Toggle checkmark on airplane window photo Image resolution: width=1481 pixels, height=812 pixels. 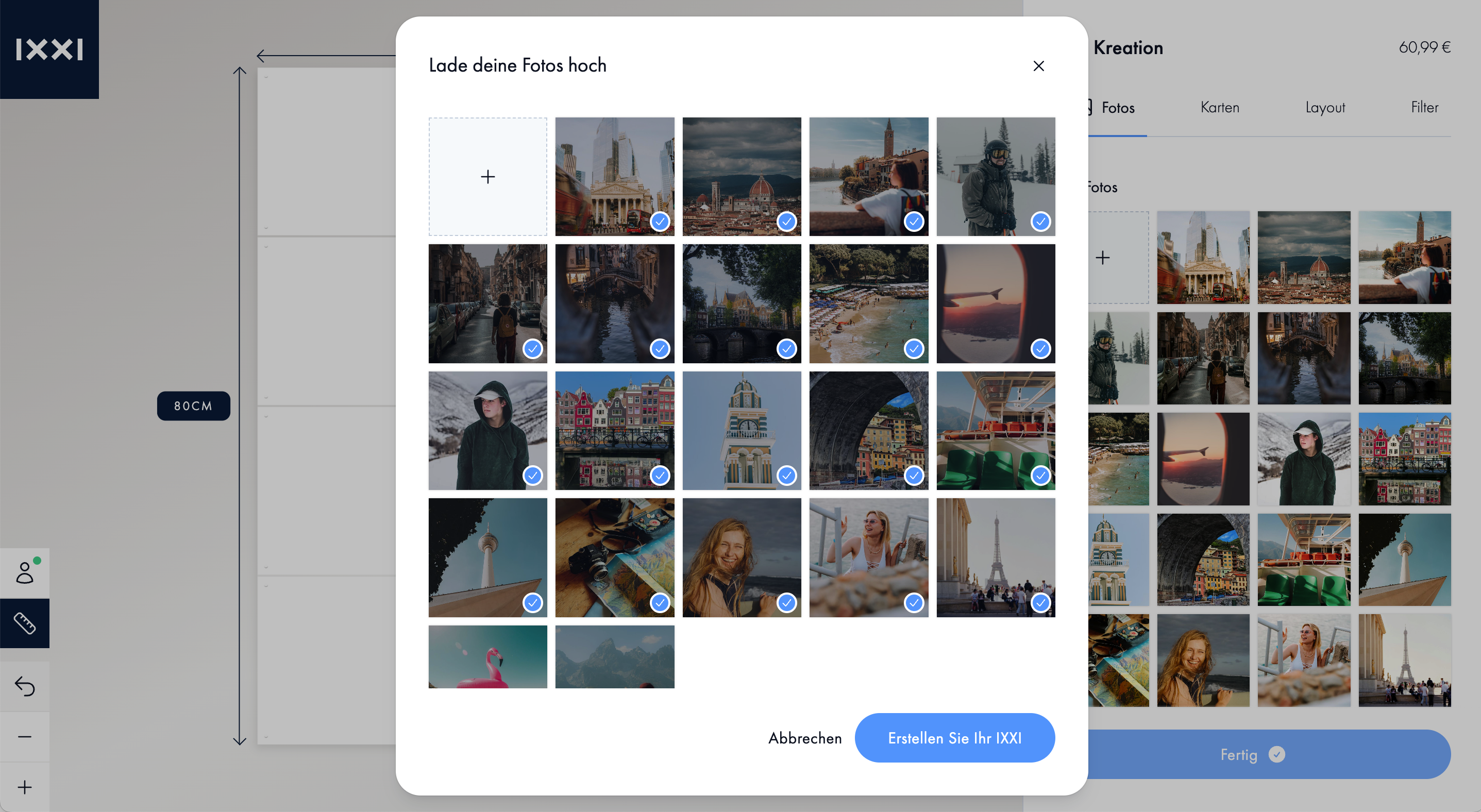(x=1040, y=348)
